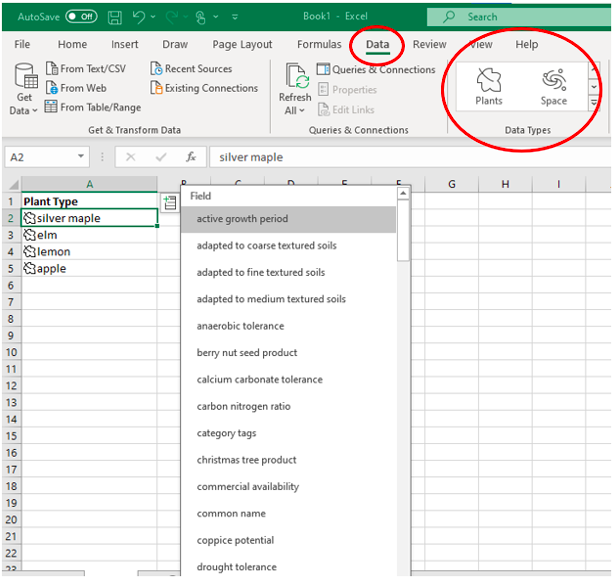This screenshot has height=582, width=615.
Task: Click the plant icon beside apple
Action: coord(29,268)
